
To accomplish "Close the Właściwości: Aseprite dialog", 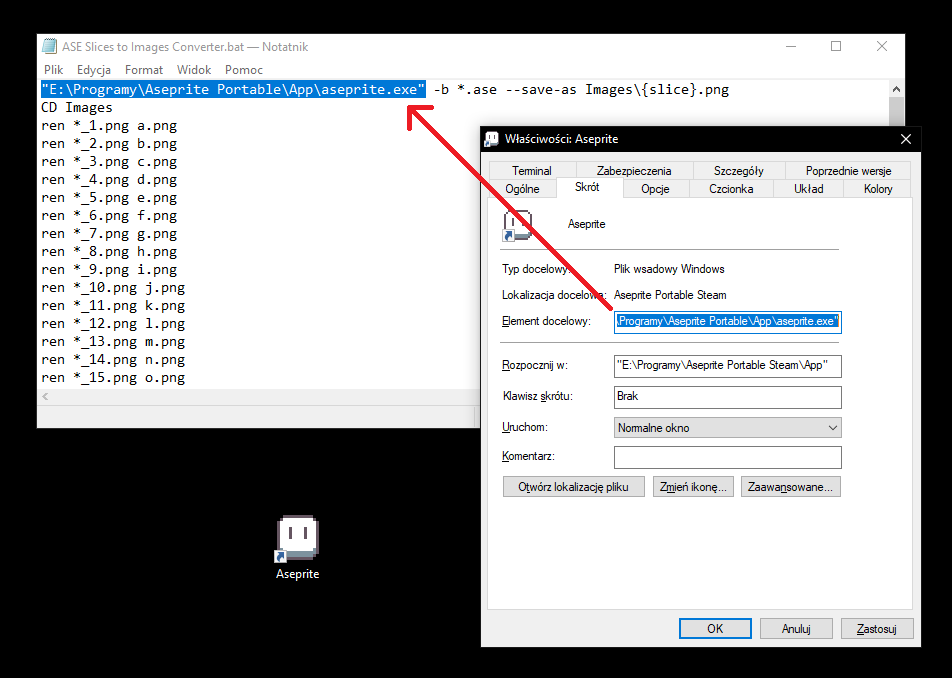I will [906, 139].
